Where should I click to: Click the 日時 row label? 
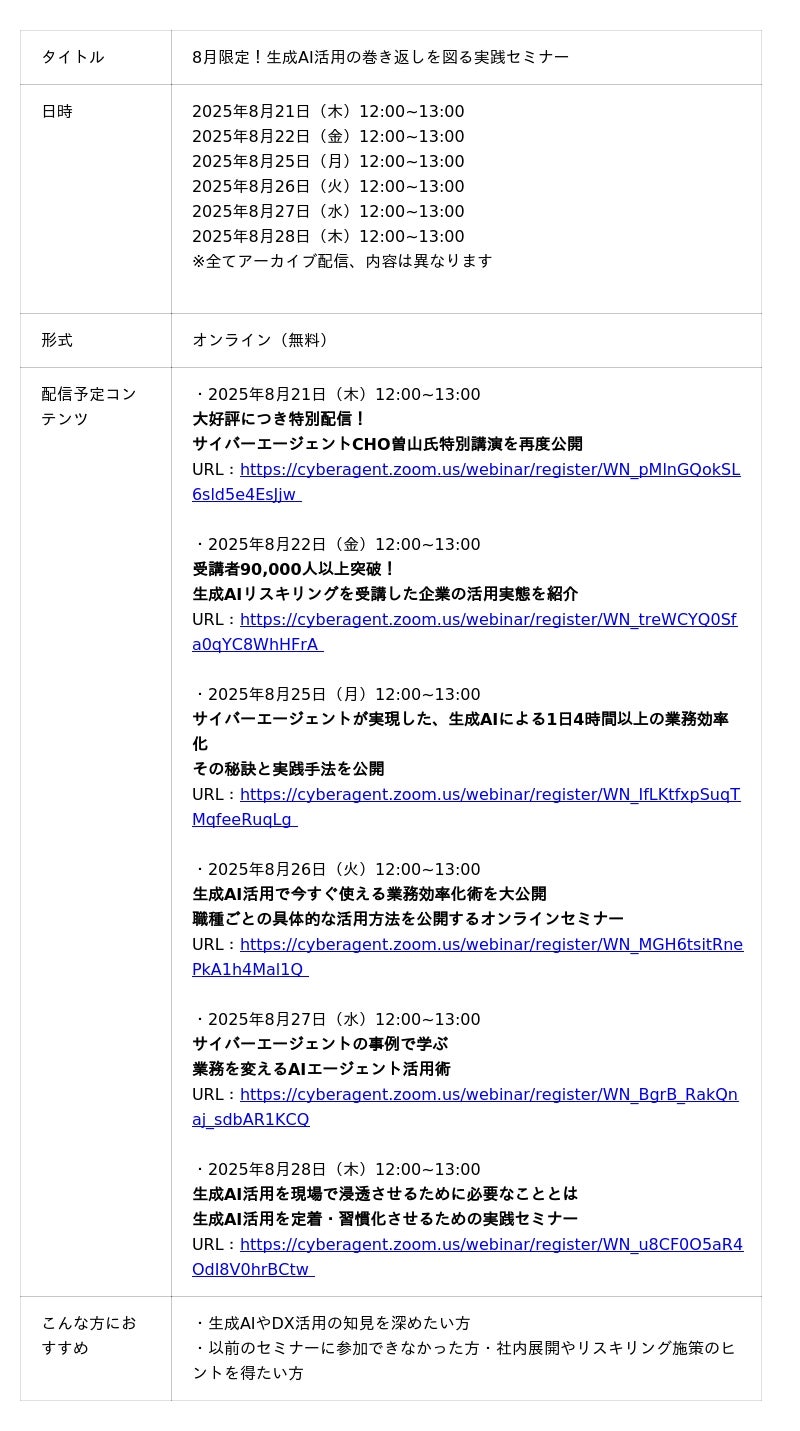[x=57, y=112]
